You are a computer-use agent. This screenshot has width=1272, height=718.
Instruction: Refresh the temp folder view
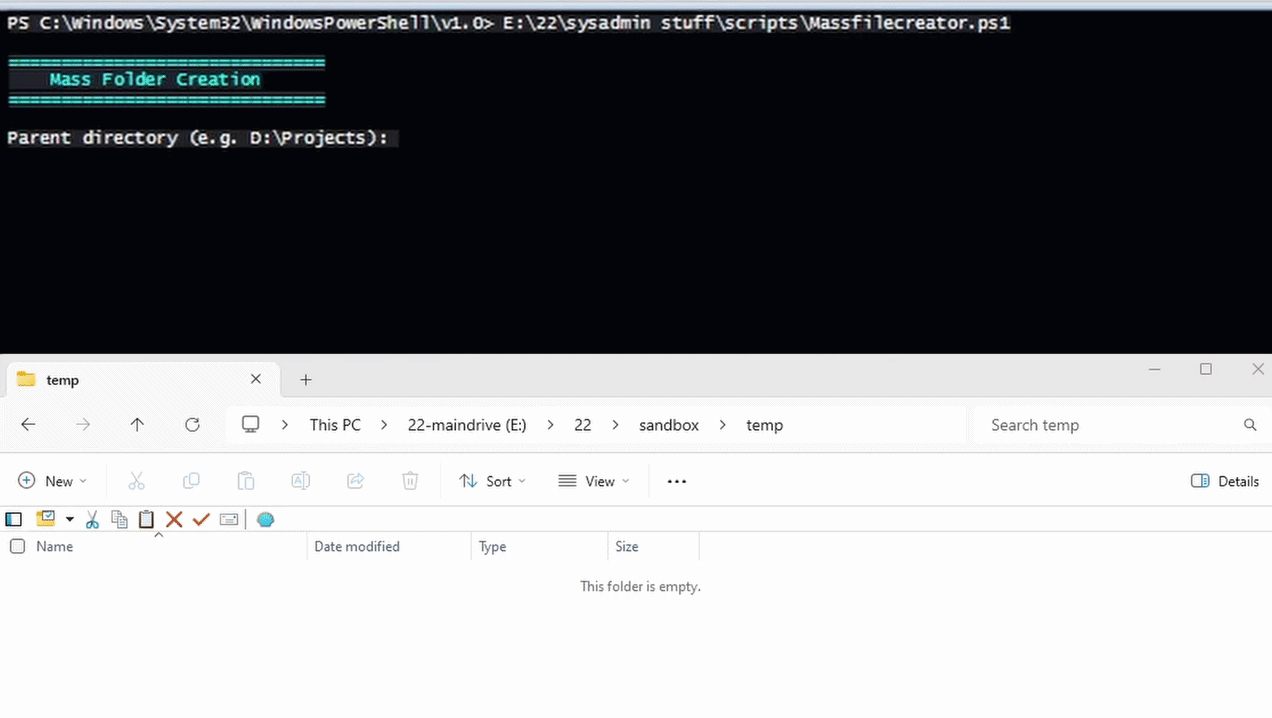click(x=192, y=425)
